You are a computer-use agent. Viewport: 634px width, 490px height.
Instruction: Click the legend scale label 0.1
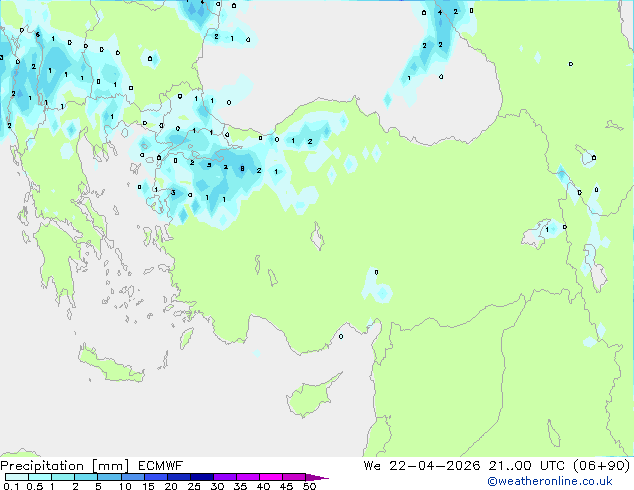click(11, 486)
